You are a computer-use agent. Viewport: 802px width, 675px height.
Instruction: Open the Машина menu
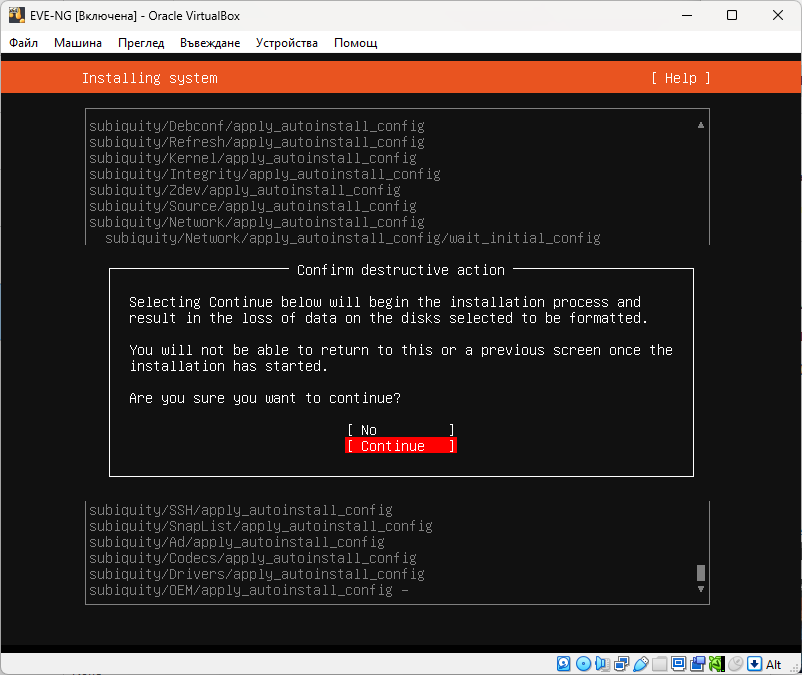[78, 43]
